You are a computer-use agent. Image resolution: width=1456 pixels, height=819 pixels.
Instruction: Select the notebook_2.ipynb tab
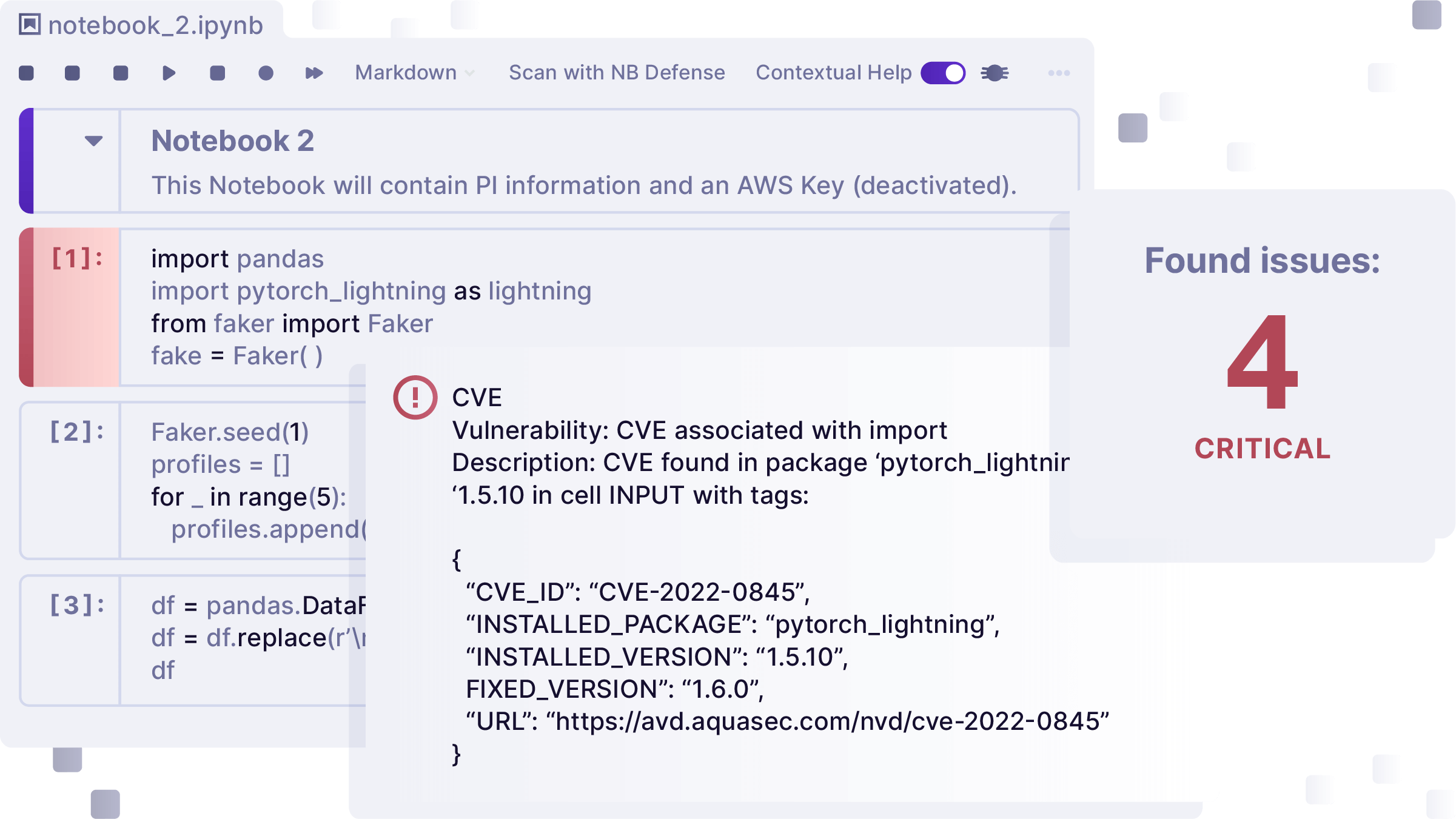(155, 25)
